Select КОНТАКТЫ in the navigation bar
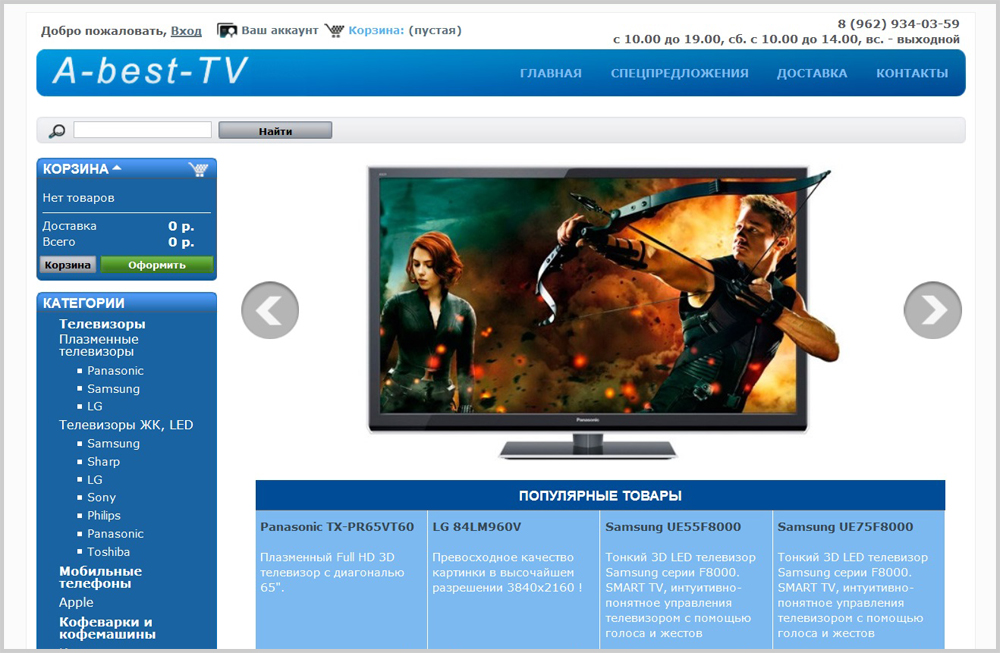Screen dimensions: 1000x653 coord(912,73)
